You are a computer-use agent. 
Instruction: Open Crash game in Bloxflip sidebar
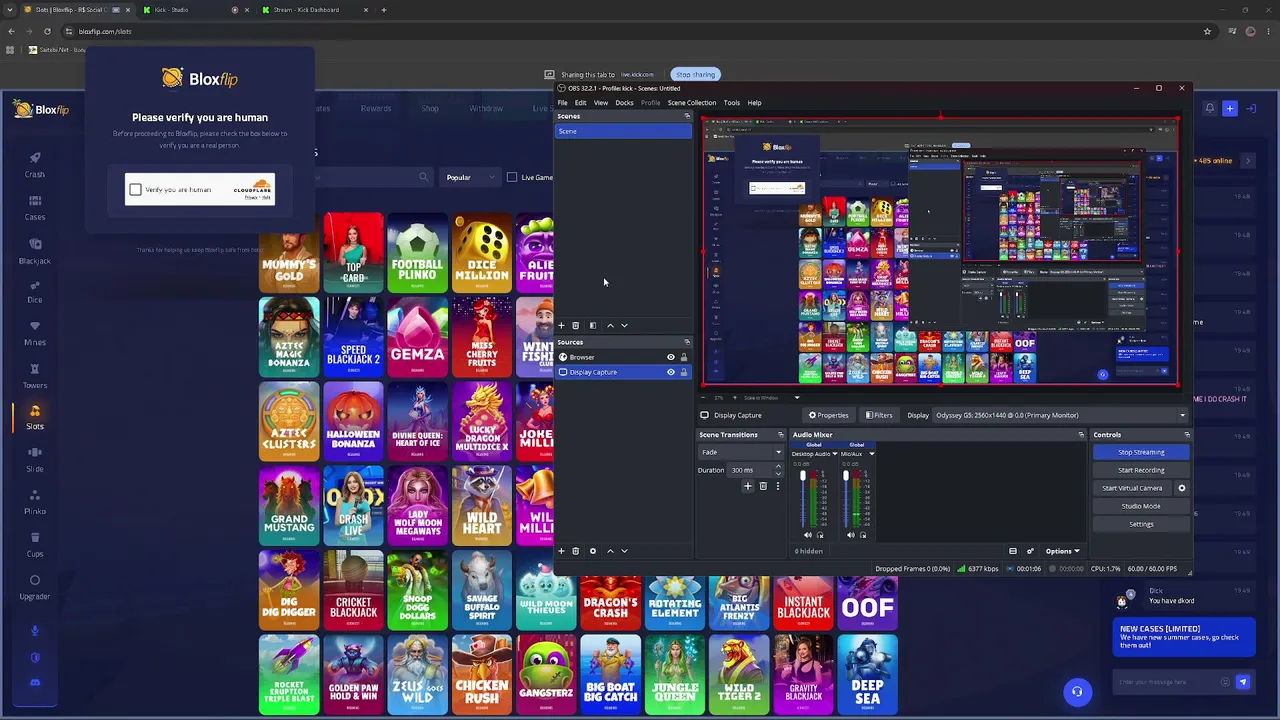point(35,165)
